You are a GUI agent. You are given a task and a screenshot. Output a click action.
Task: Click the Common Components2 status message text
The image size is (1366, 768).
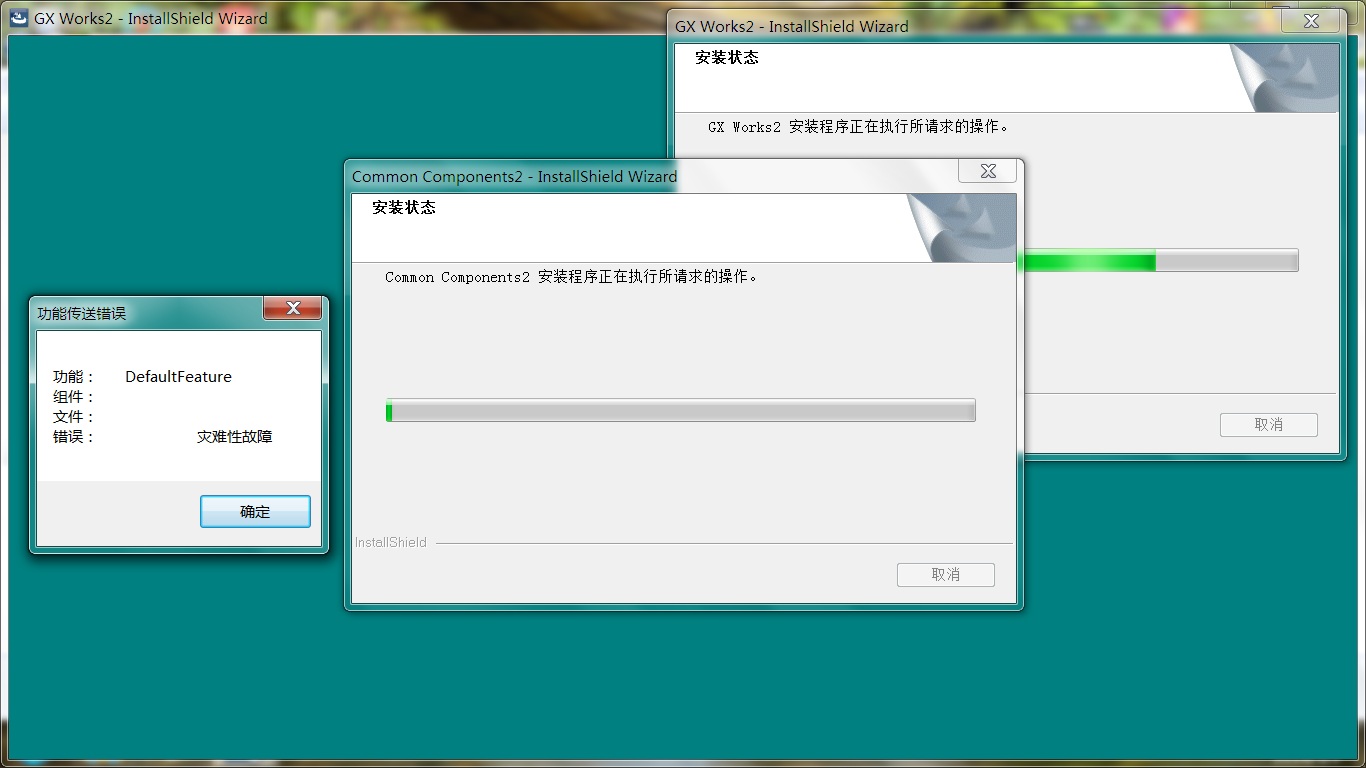(571, 277)
